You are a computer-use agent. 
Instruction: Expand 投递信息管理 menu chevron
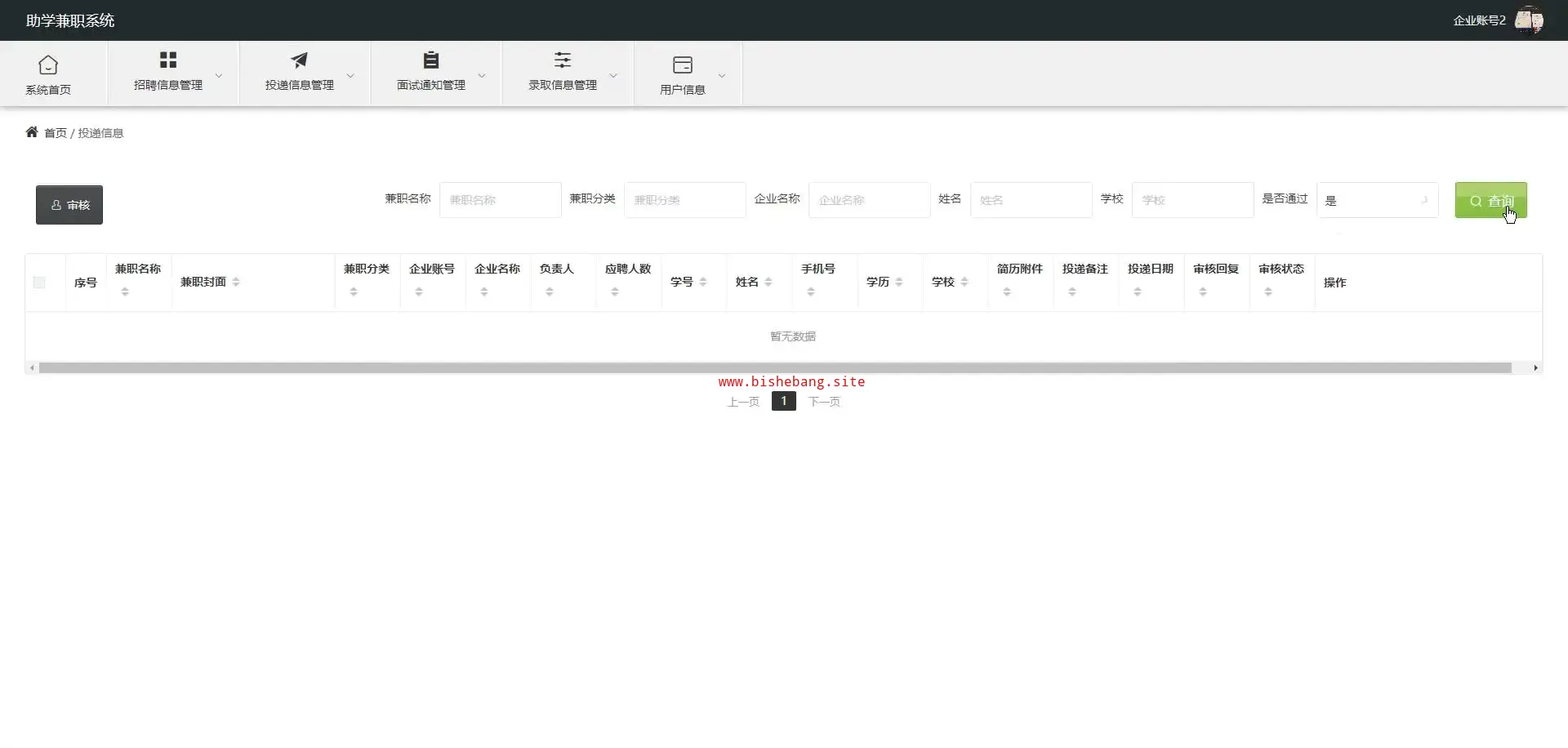[x=350, y=75]
